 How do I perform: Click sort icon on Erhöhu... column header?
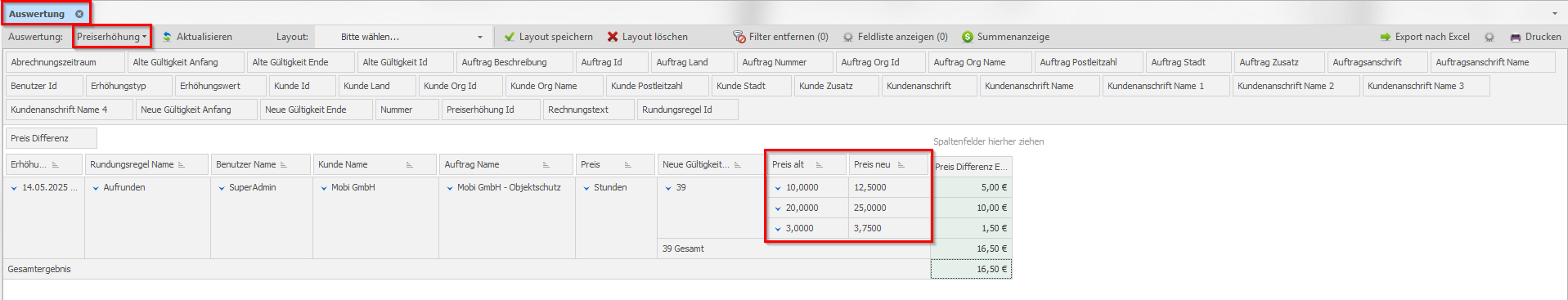56,165
